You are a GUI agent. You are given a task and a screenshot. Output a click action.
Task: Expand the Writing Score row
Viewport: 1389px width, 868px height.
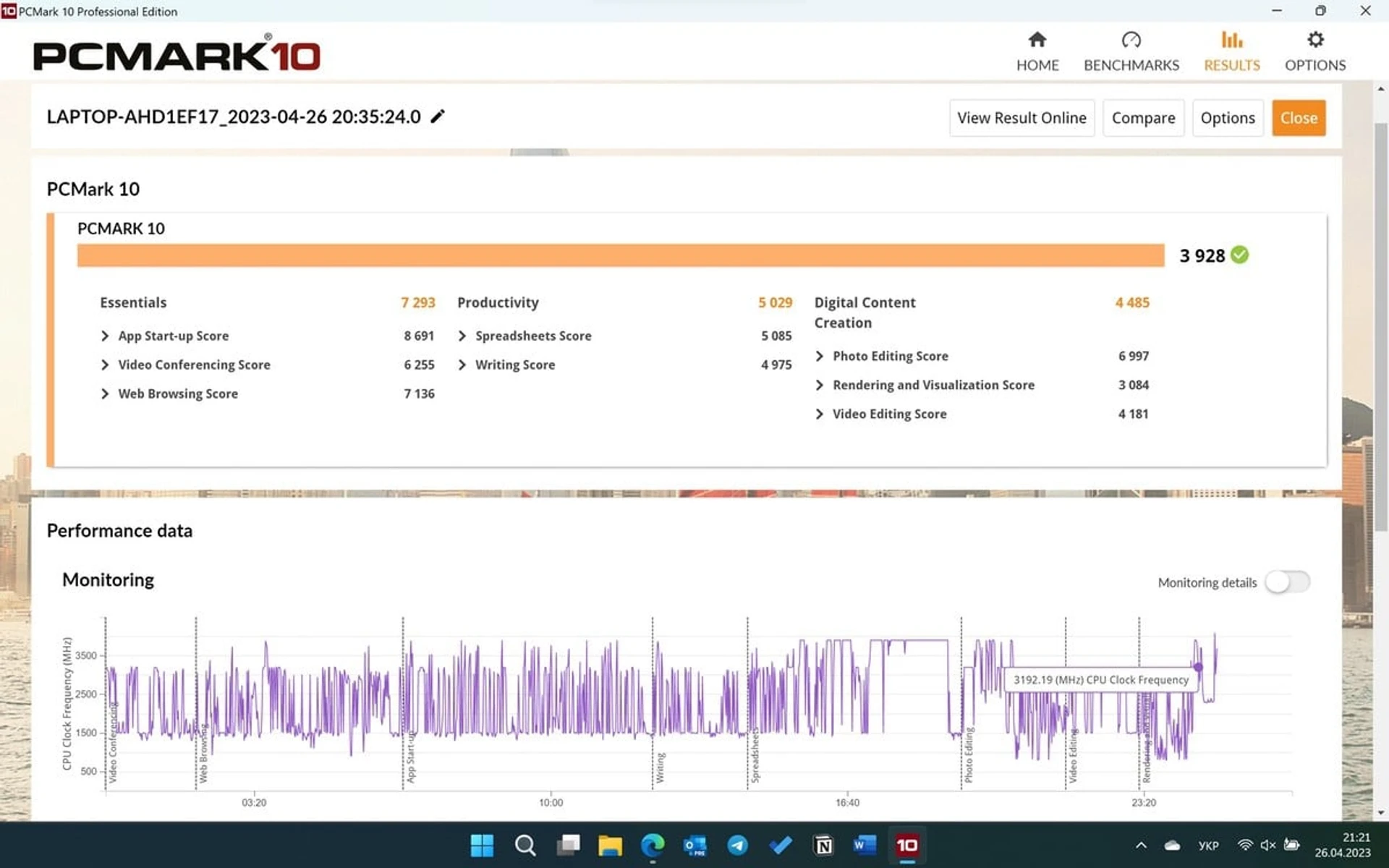pos(462,365)
